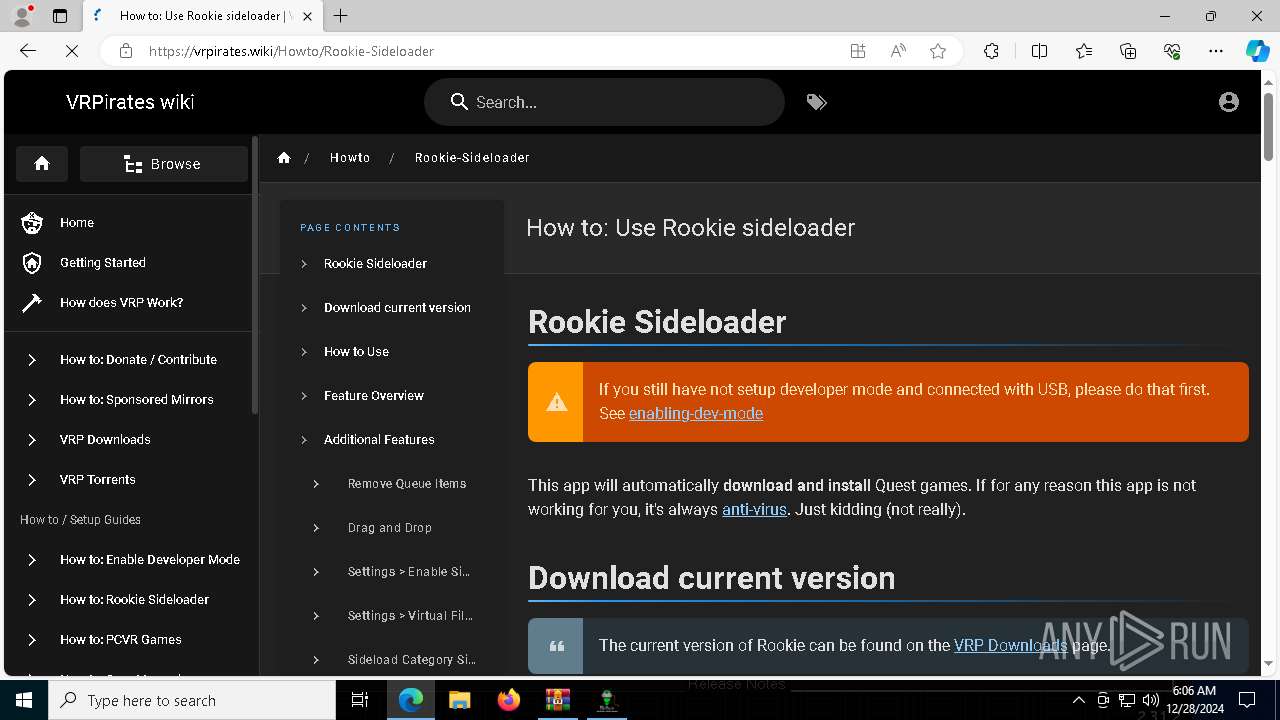The image size is (1280, 720).
Task: Open the app available install icon
Action: (858, 51)
